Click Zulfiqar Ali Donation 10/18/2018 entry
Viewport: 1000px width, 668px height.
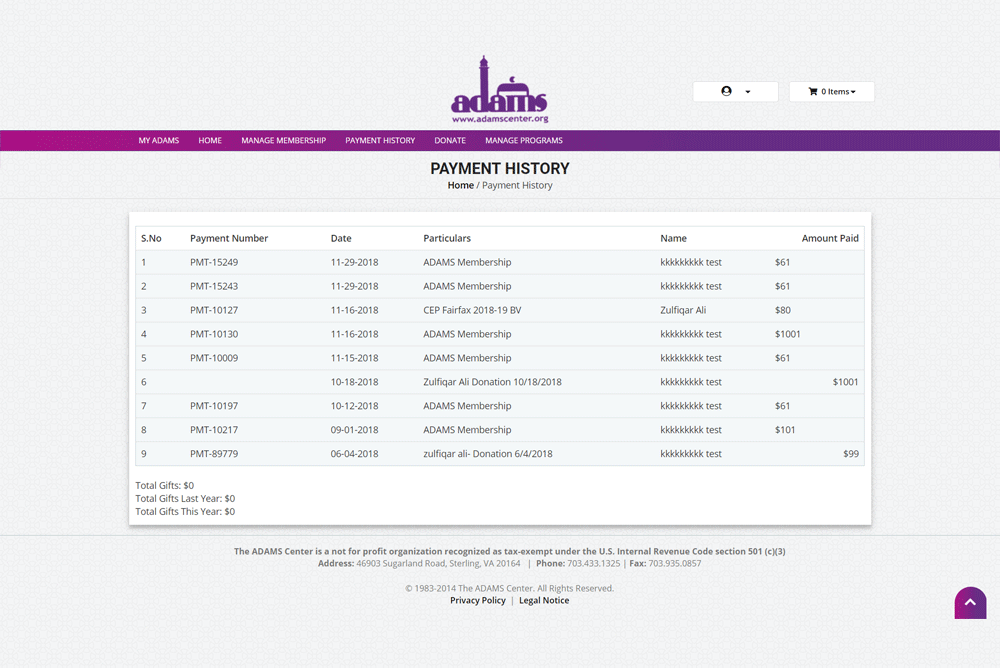[x=492, y=382]
